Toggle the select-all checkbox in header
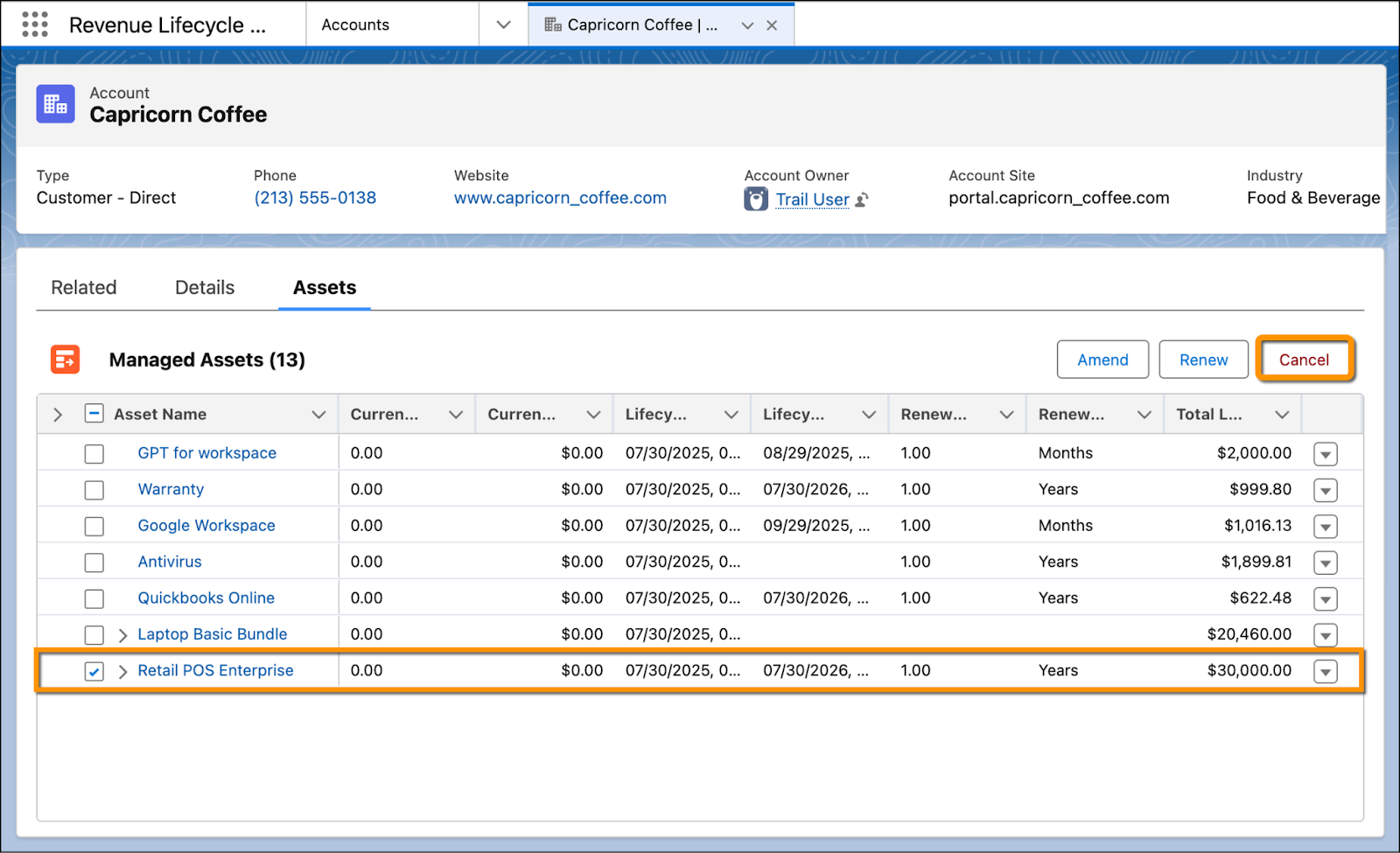1400x853 pixels. click(x=94, y=414)
